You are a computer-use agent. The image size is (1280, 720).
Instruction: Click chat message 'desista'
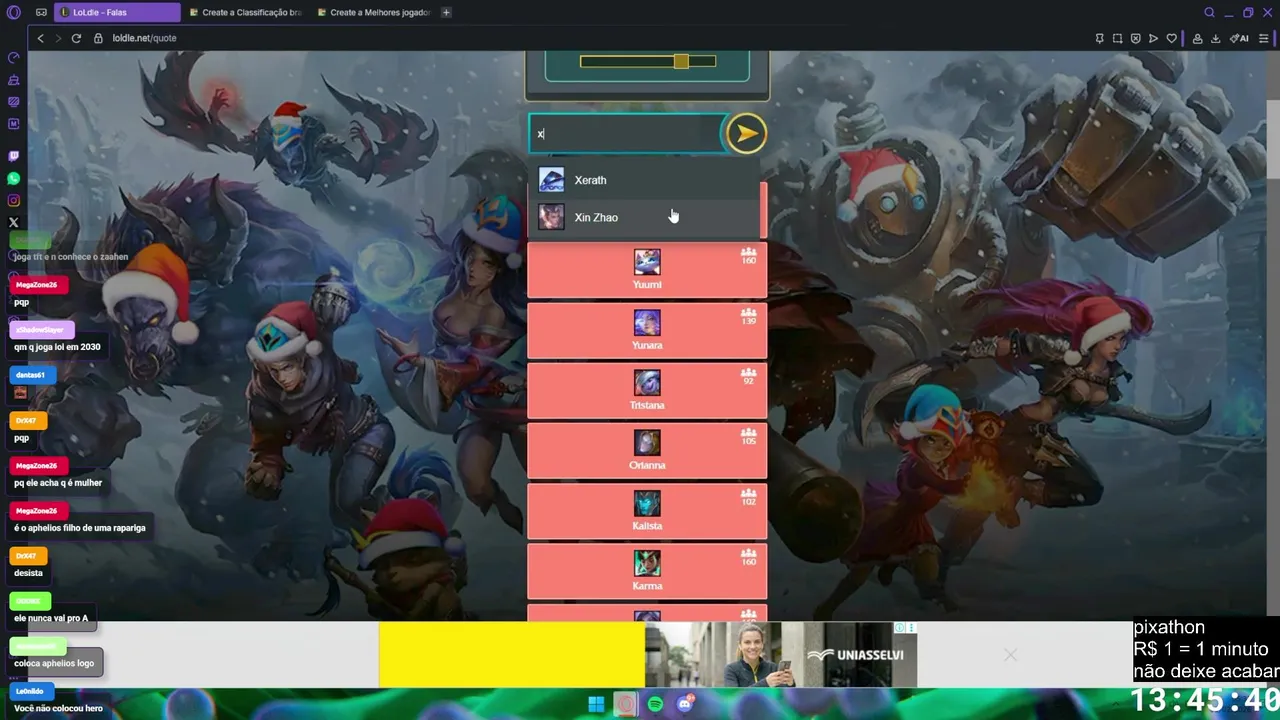click(x=28, y=573)
